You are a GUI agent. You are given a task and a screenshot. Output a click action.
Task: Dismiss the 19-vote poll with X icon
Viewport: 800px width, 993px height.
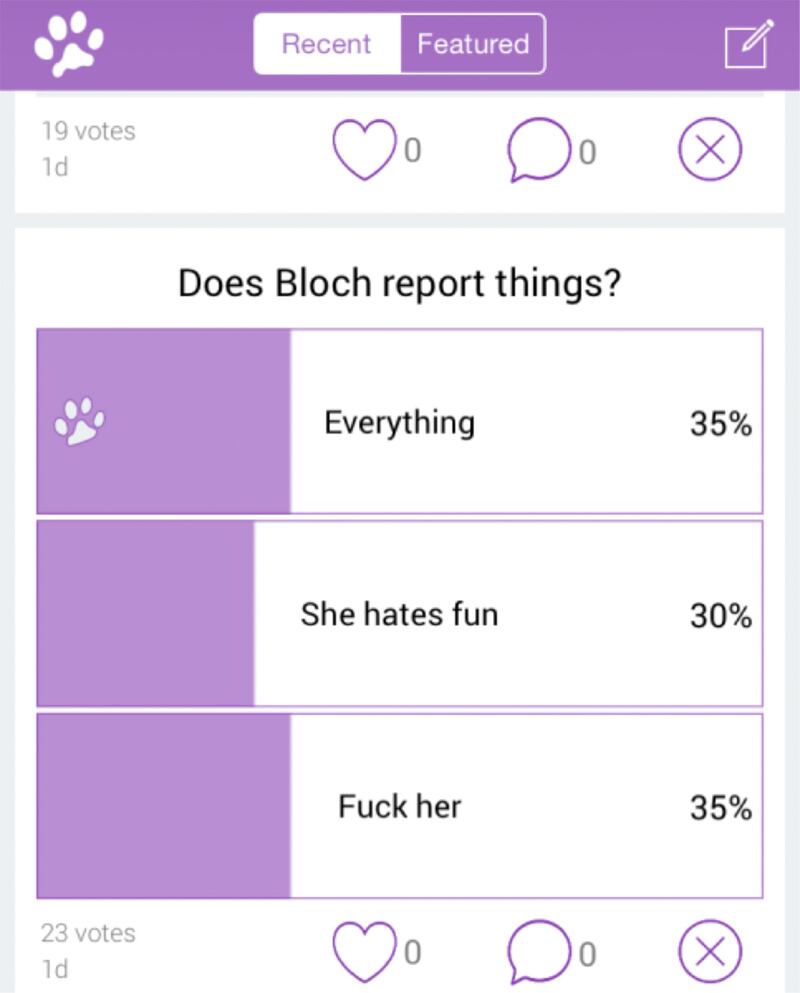pos(710,151)
